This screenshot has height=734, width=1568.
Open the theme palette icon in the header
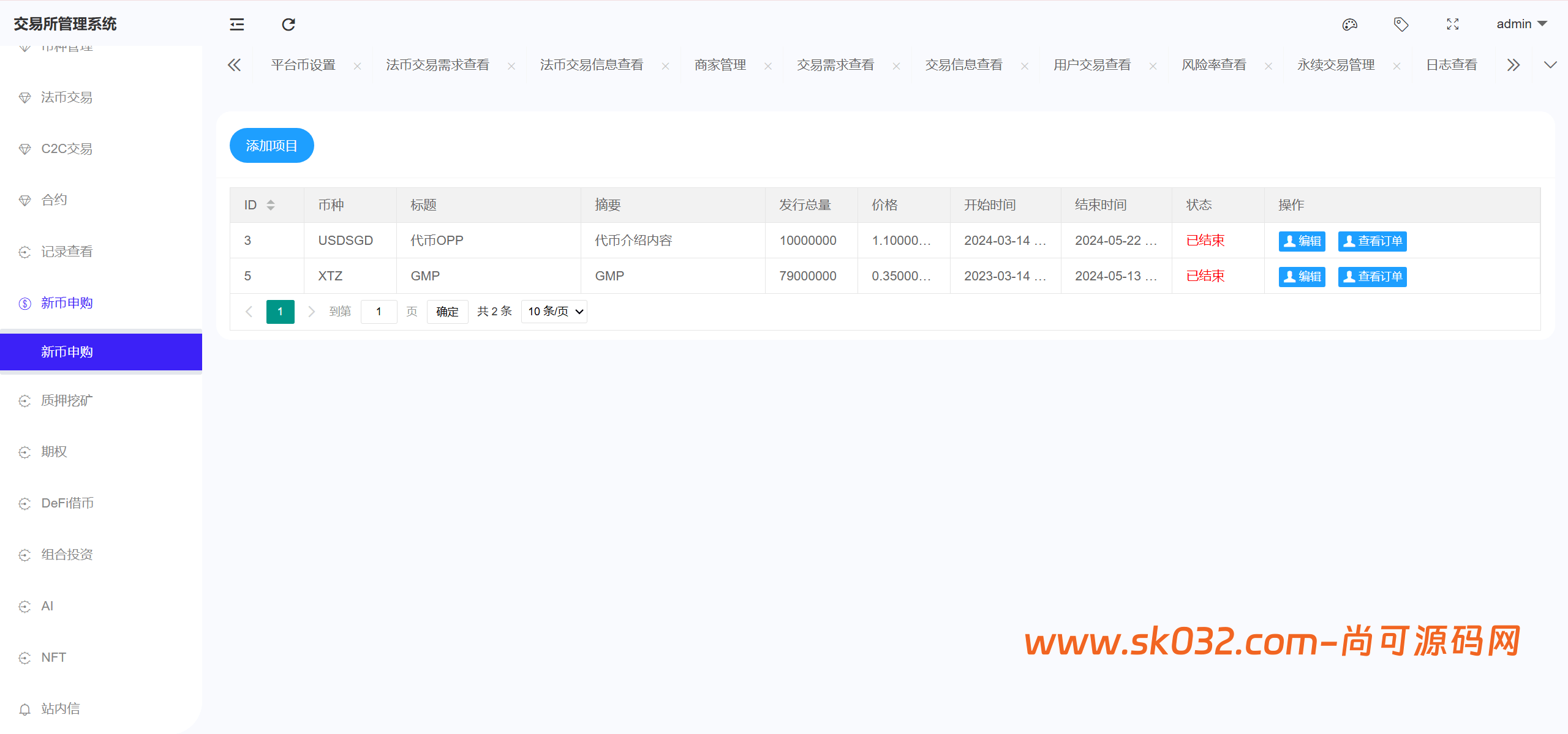pyautogui.click(x=1350, y=24)
